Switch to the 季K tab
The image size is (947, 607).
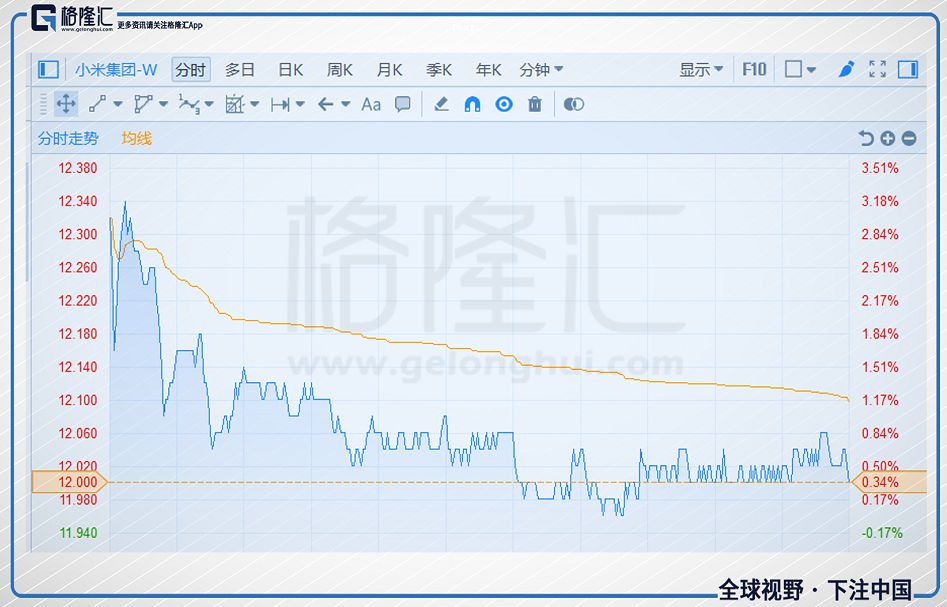tap(439, 69)
